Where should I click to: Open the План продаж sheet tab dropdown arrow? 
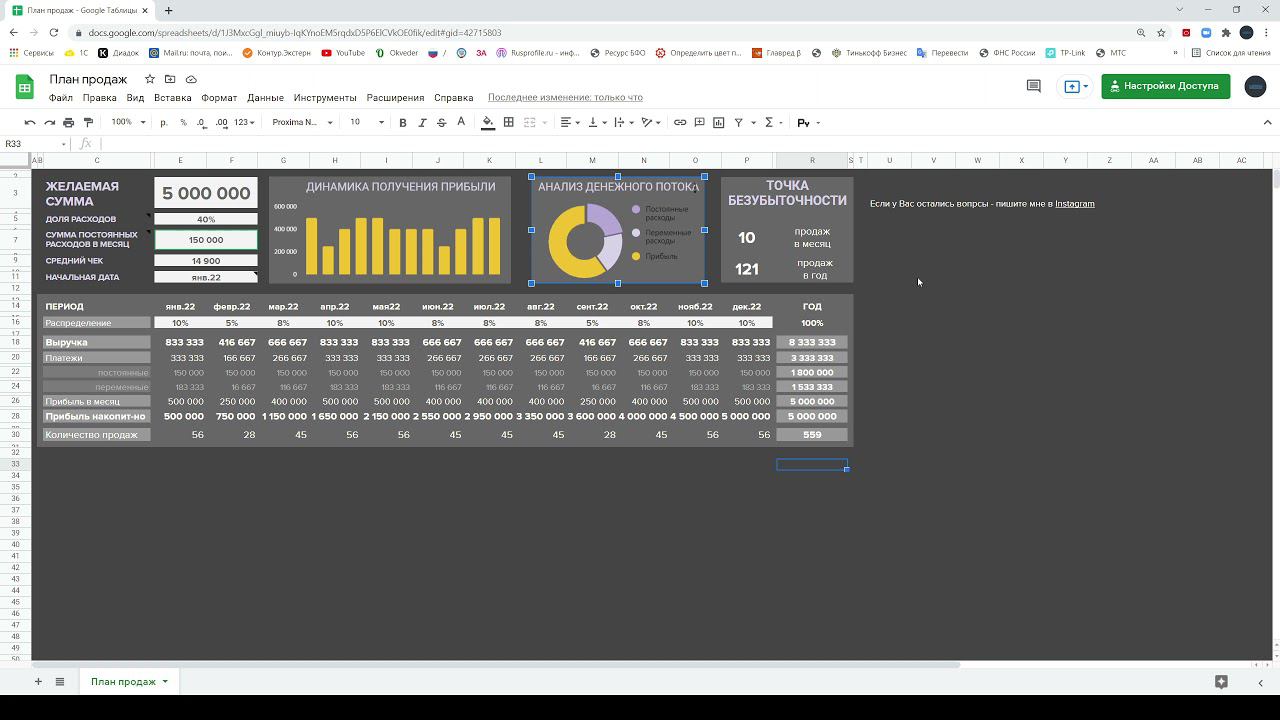tap(165, 682)
